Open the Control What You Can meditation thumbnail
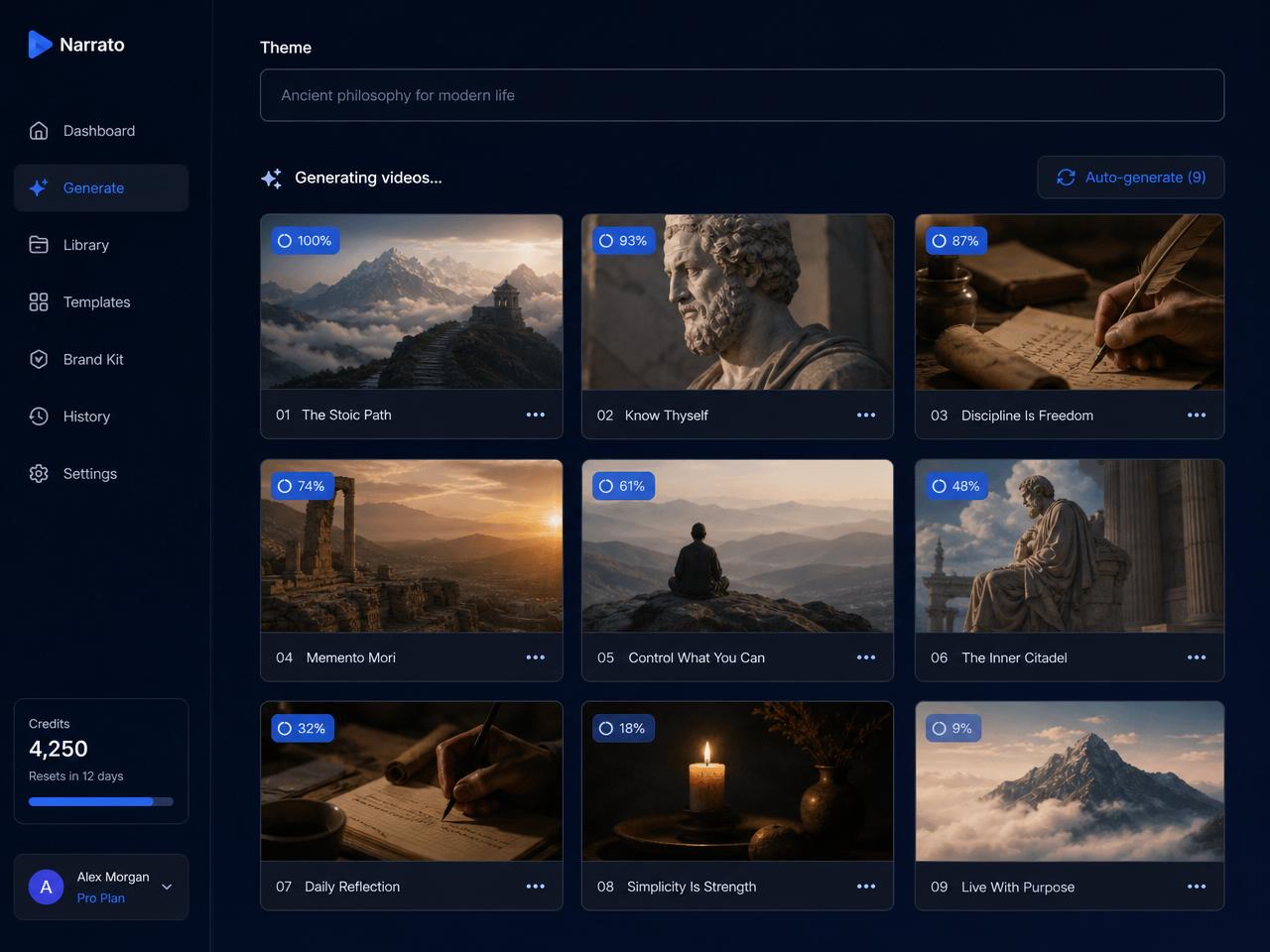 point(737,546)
